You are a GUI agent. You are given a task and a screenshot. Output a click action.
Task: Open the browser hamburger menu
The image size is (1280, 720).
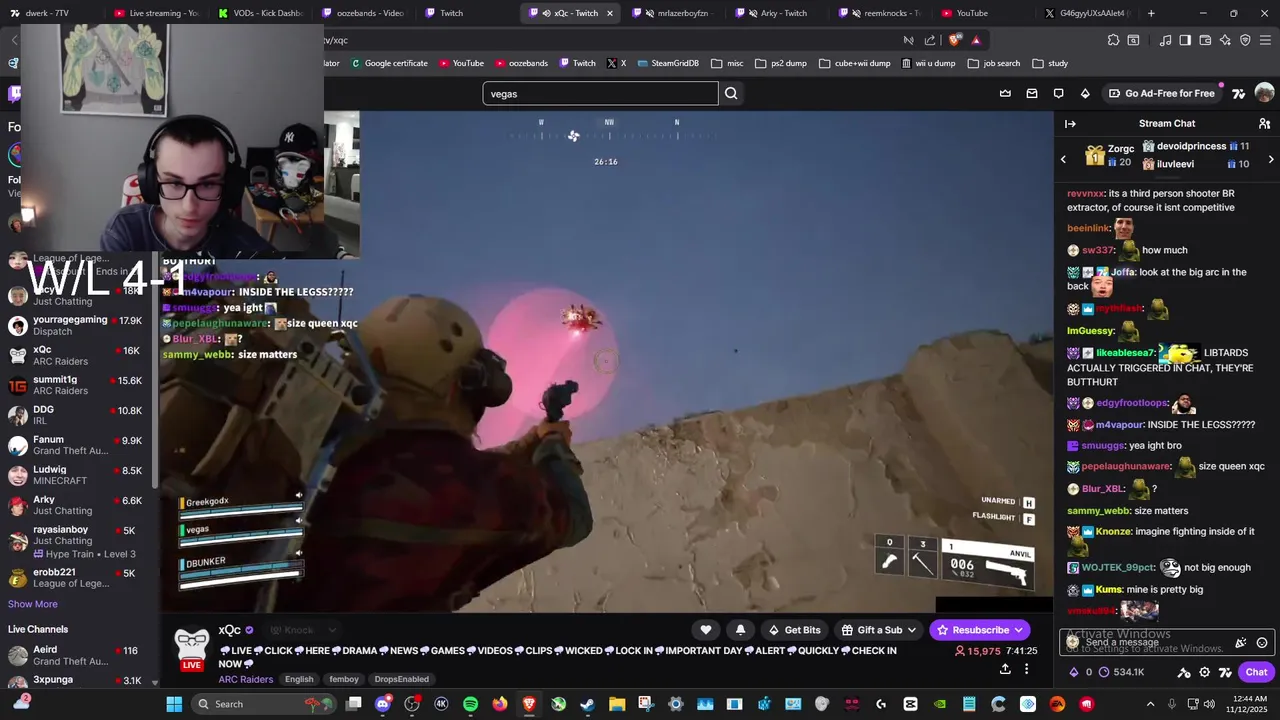(1266, 40)
